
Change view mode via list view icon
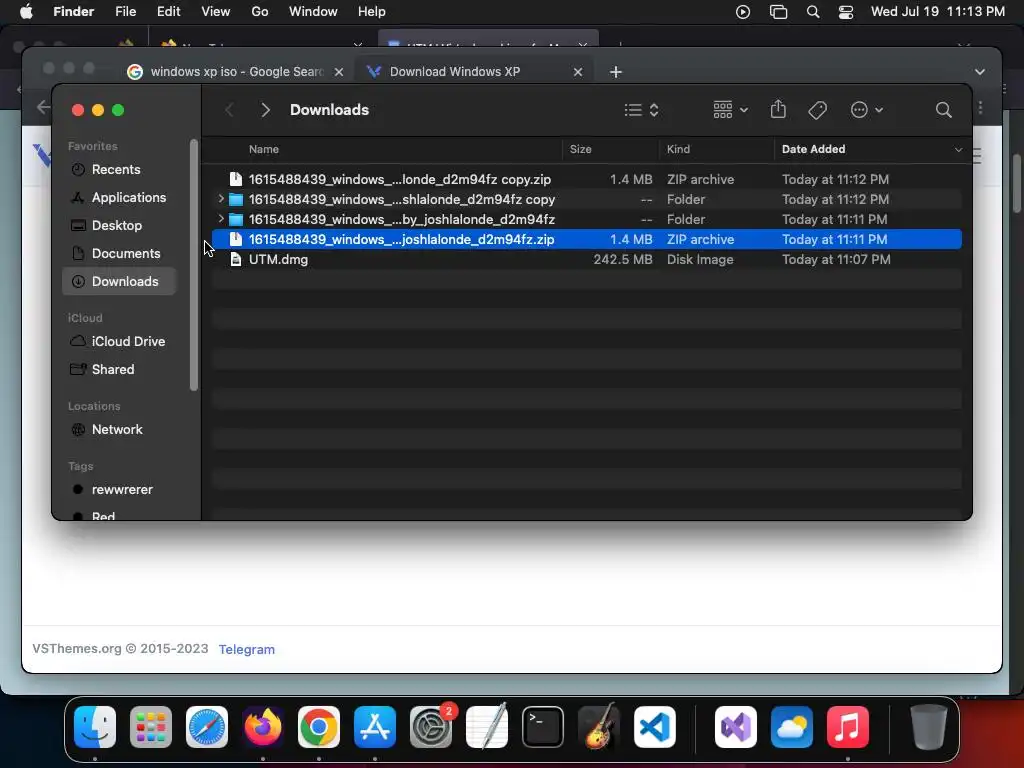tap(641, 110)
